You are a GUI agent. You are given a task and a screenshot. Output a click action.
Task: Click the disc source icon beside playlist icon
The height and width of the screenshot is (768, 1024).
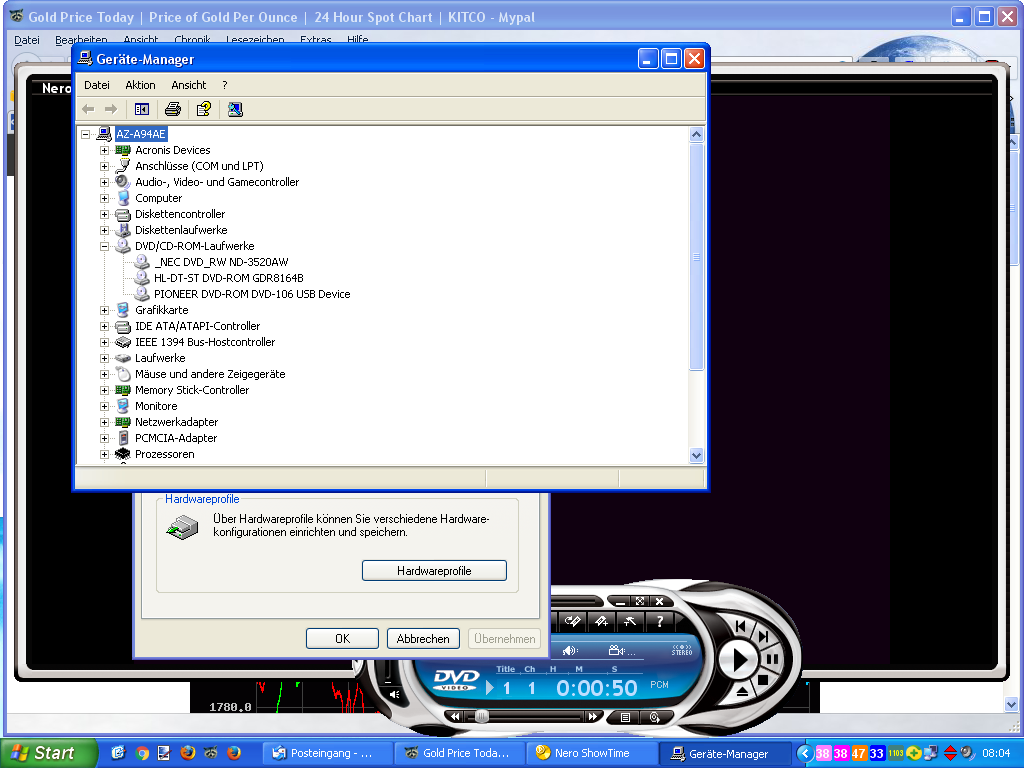[x=655, y=717]
